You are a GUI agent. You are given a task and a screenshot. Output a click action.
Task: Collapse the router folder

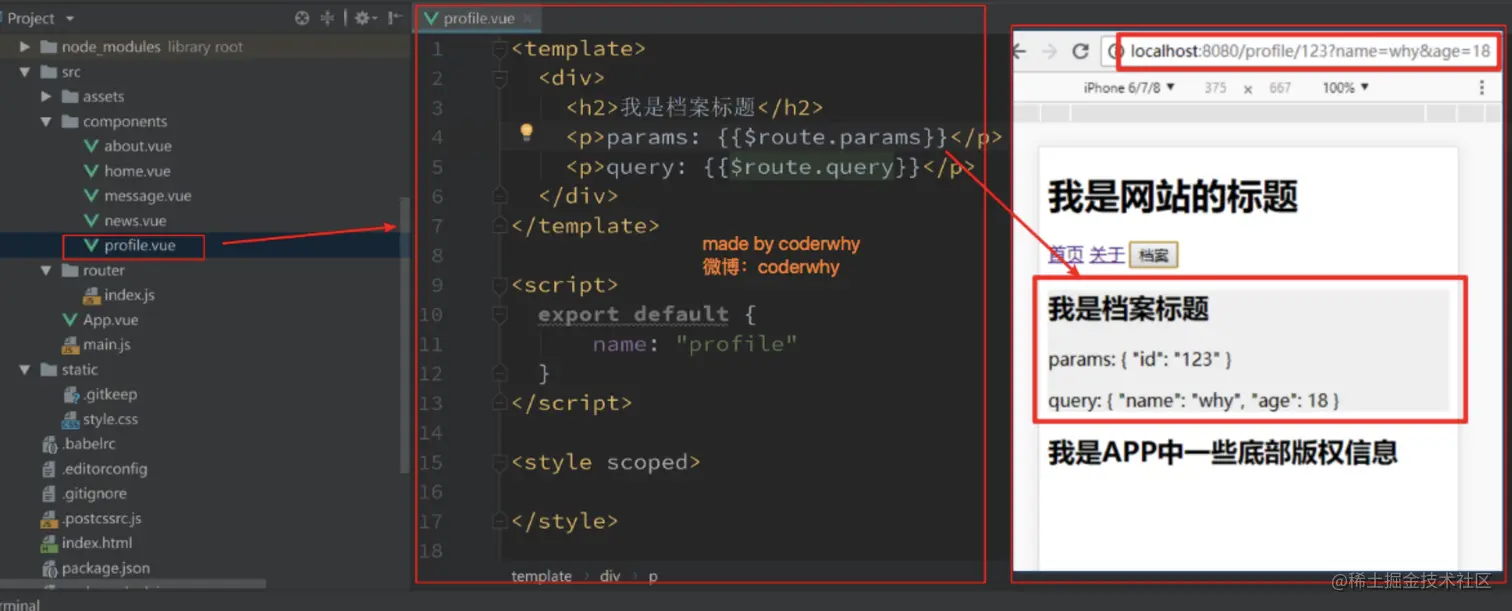click(46, 271)
